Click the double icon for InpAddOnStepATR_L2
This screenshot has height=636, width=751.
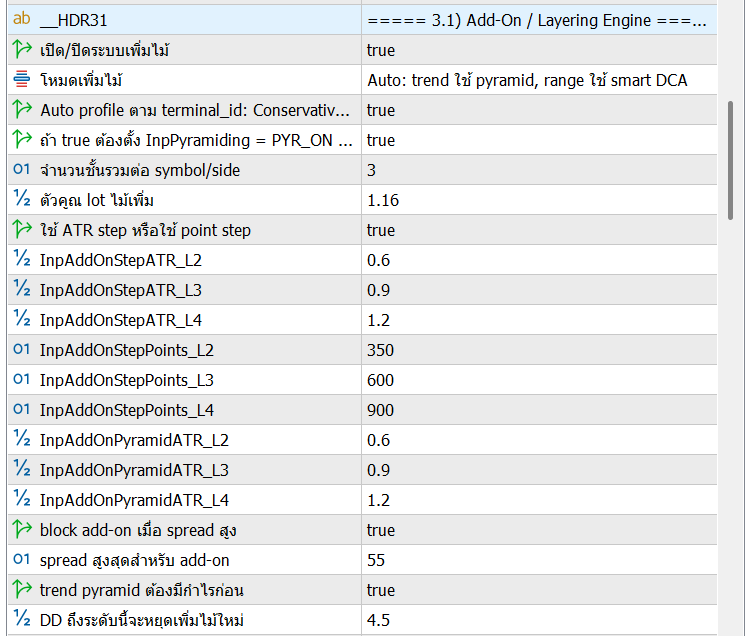point(21,260)
